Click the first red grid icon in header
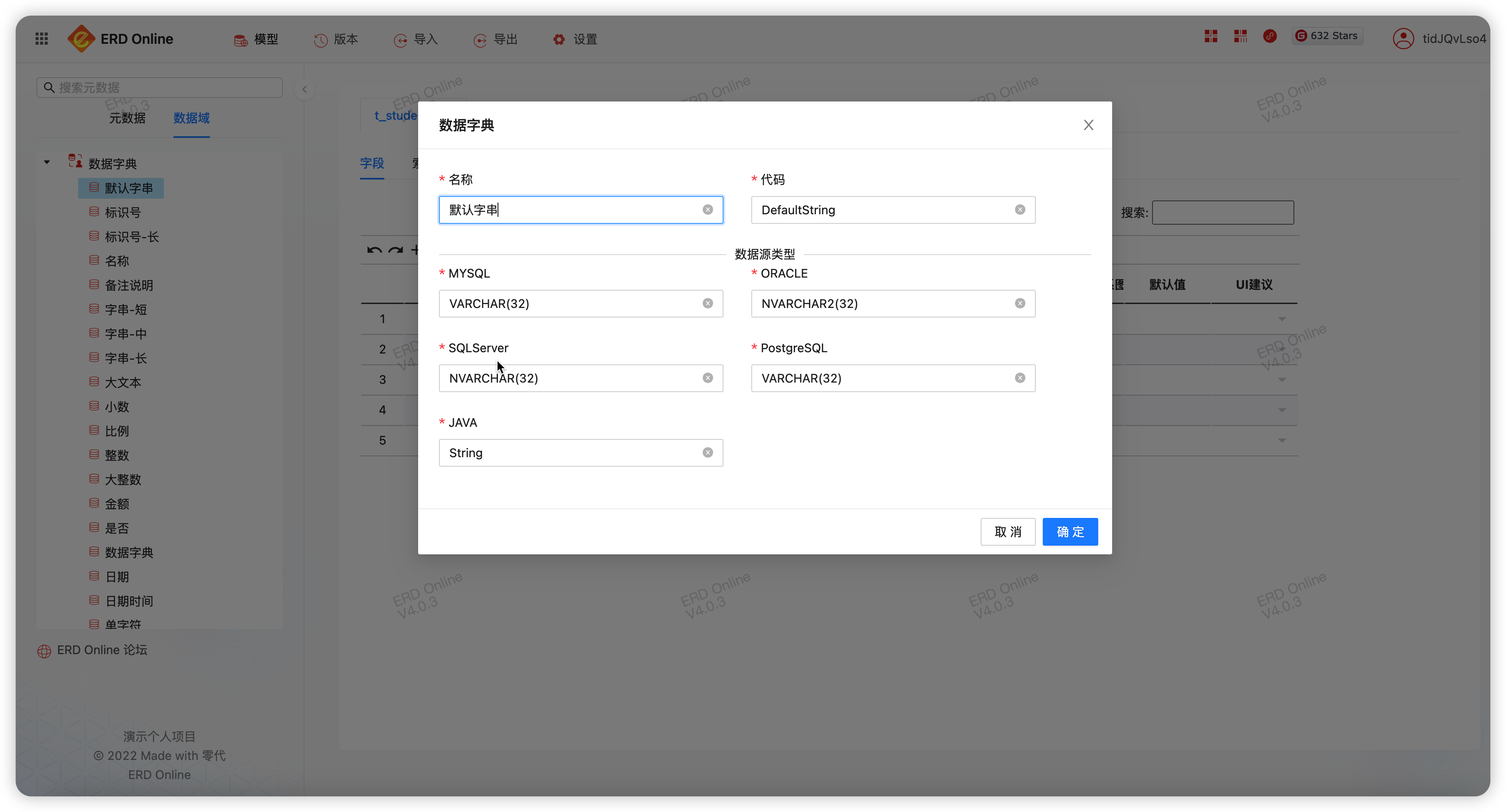 [1211, 36]
